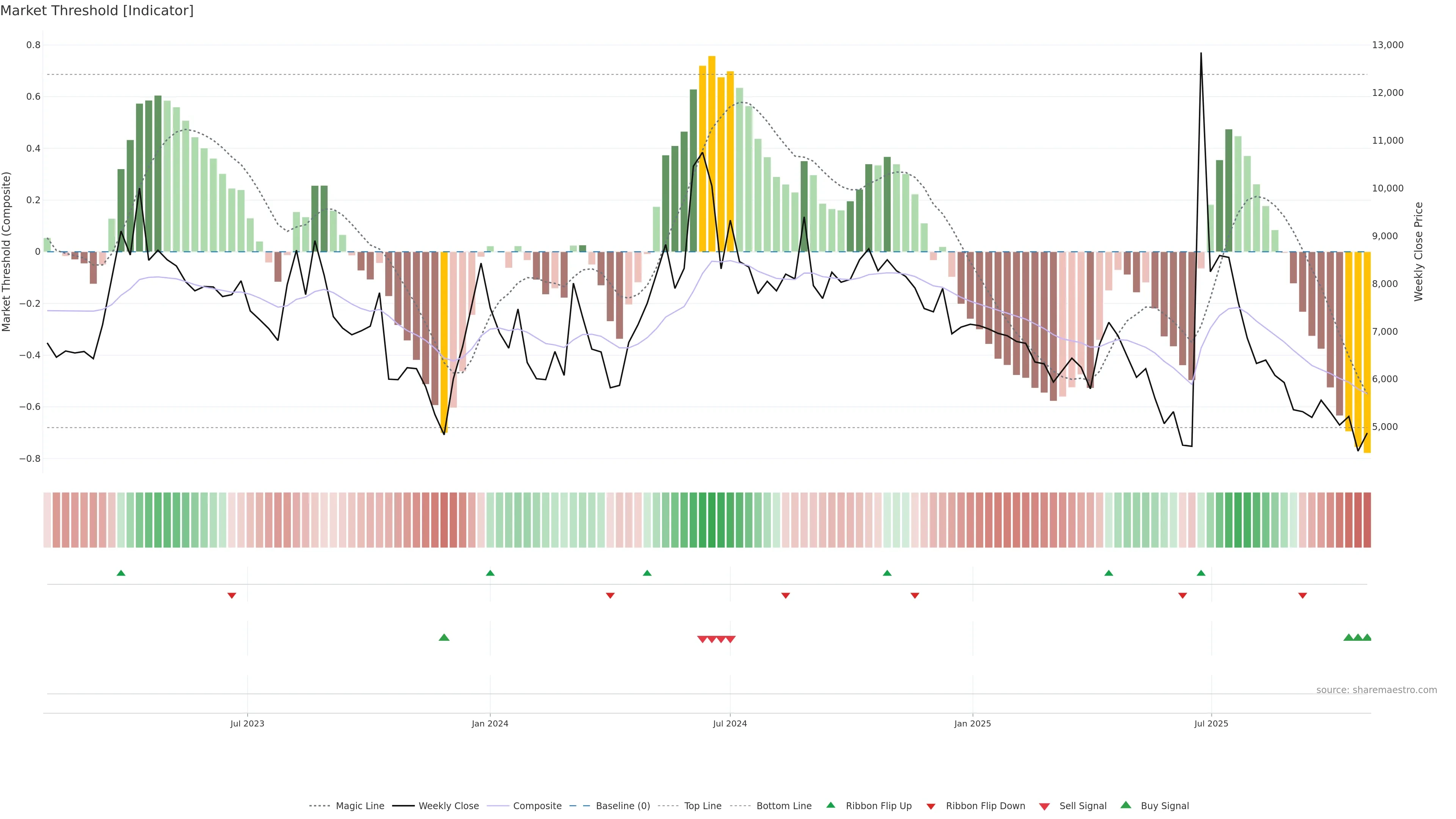
Task: Click ribbon flip down marker before Jul 2023
Action: (232, 595)
